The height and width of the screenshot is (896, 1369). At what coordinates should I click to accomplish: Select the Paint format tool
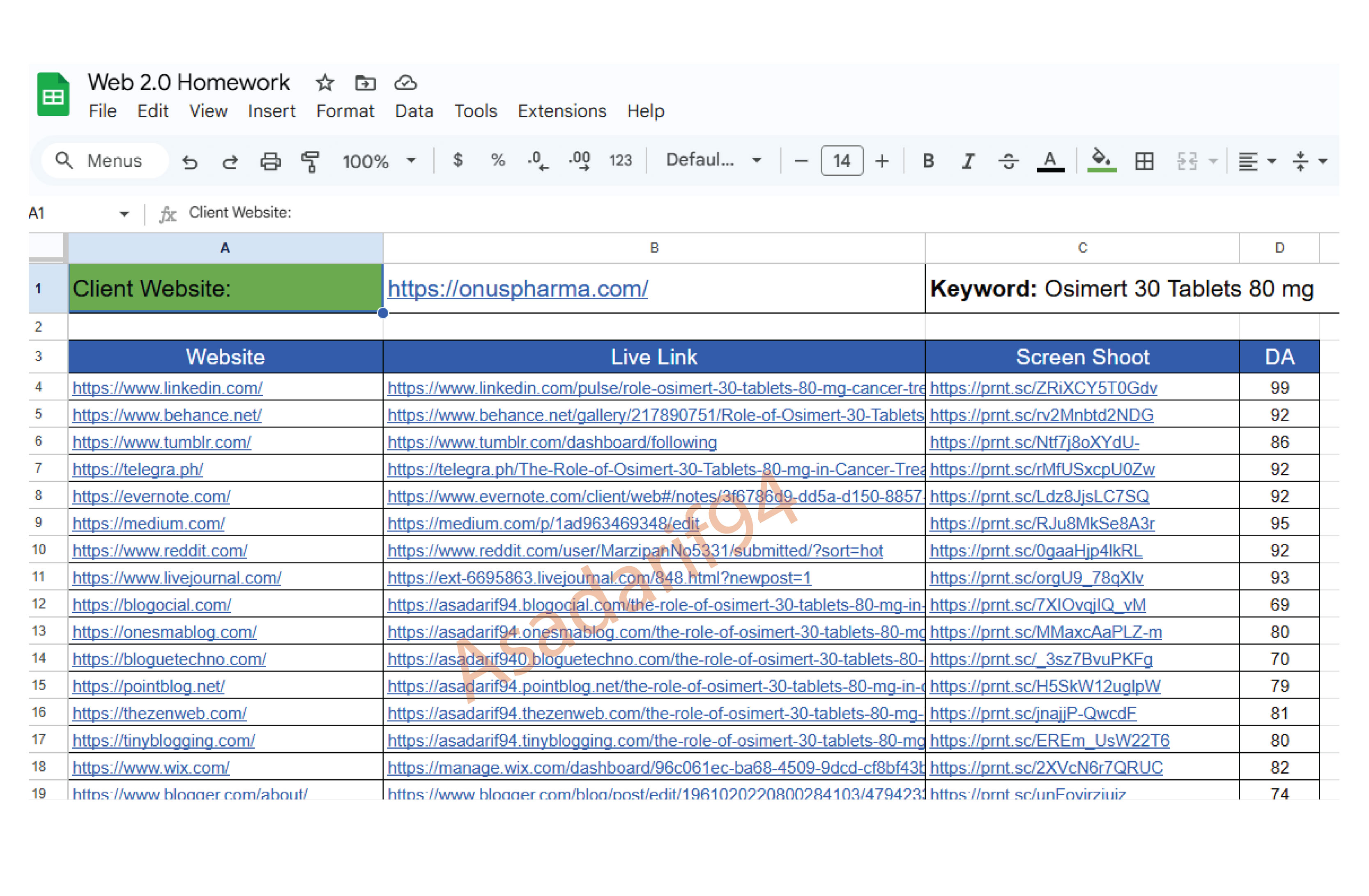[311, 161]
